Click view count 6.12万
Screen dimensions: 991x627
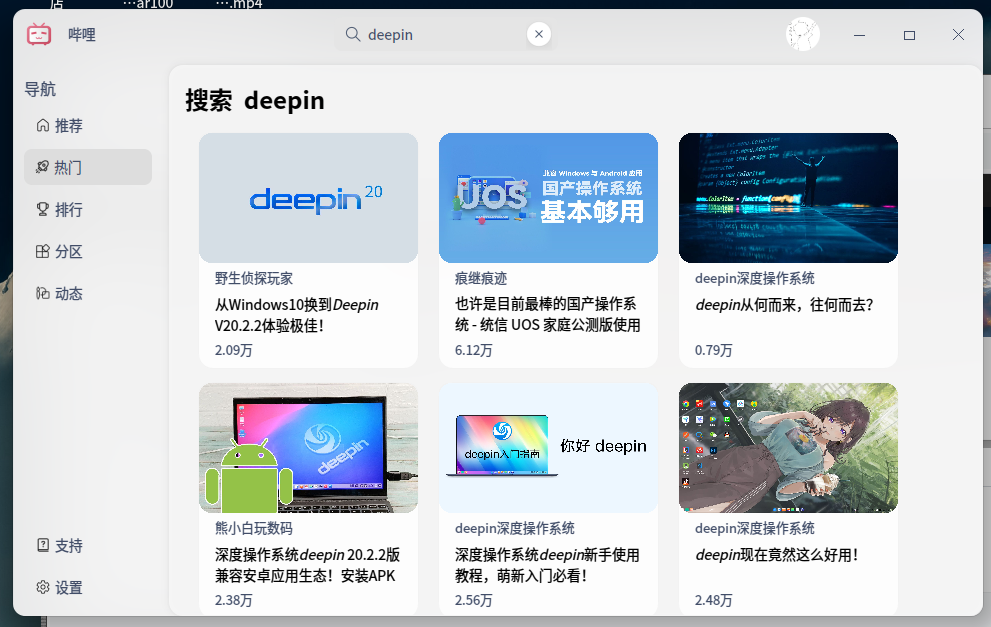473,350
